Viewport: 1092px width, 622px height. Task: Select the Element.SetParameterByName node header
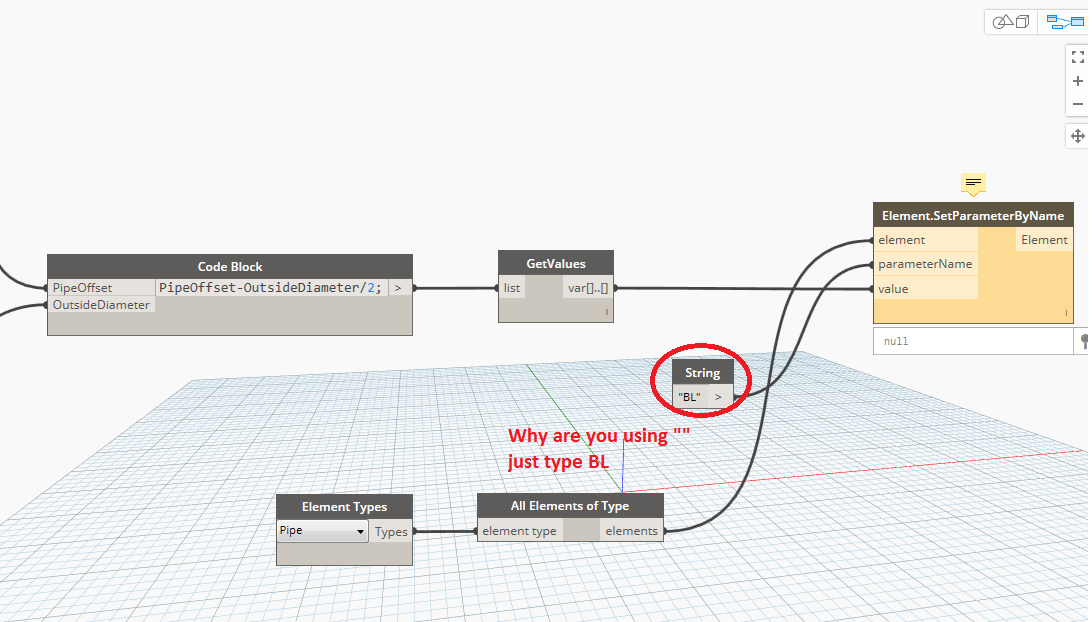tap(973, 216)
